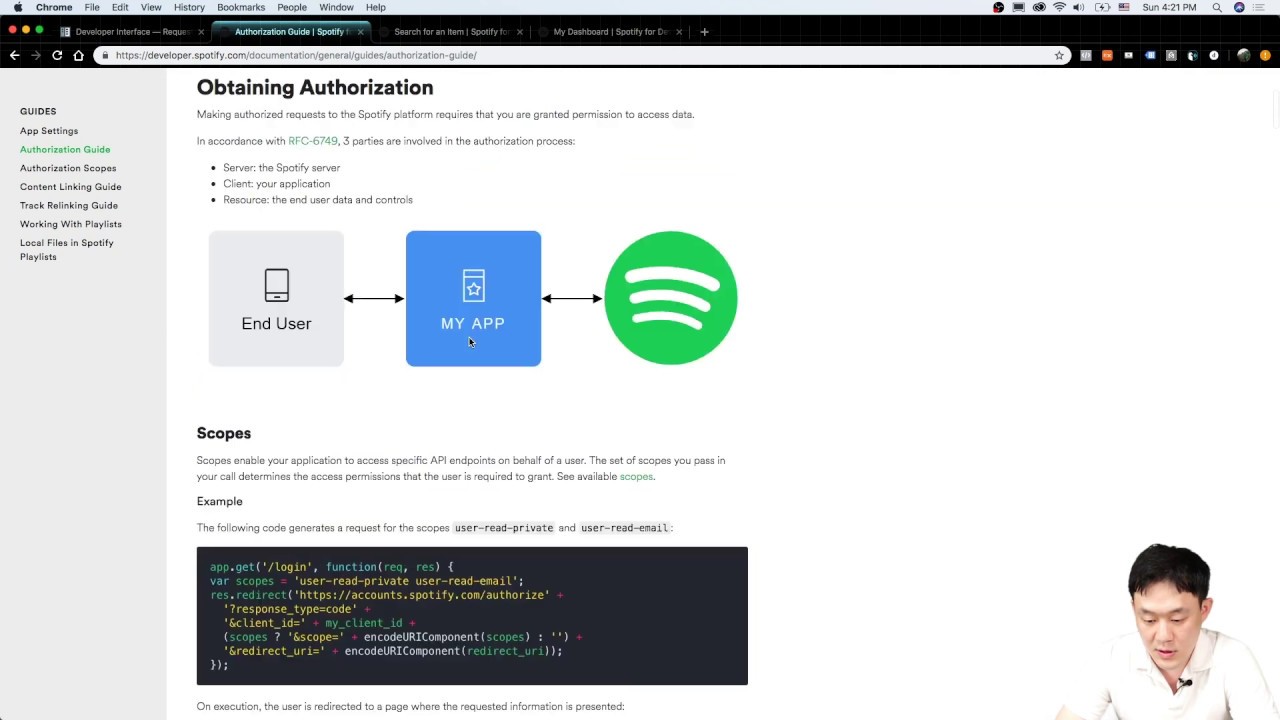The height and width of the screenshot is (720, 1280).
Task: Open the Window menu
Action: pyautogui.click(x=336, y=7)
